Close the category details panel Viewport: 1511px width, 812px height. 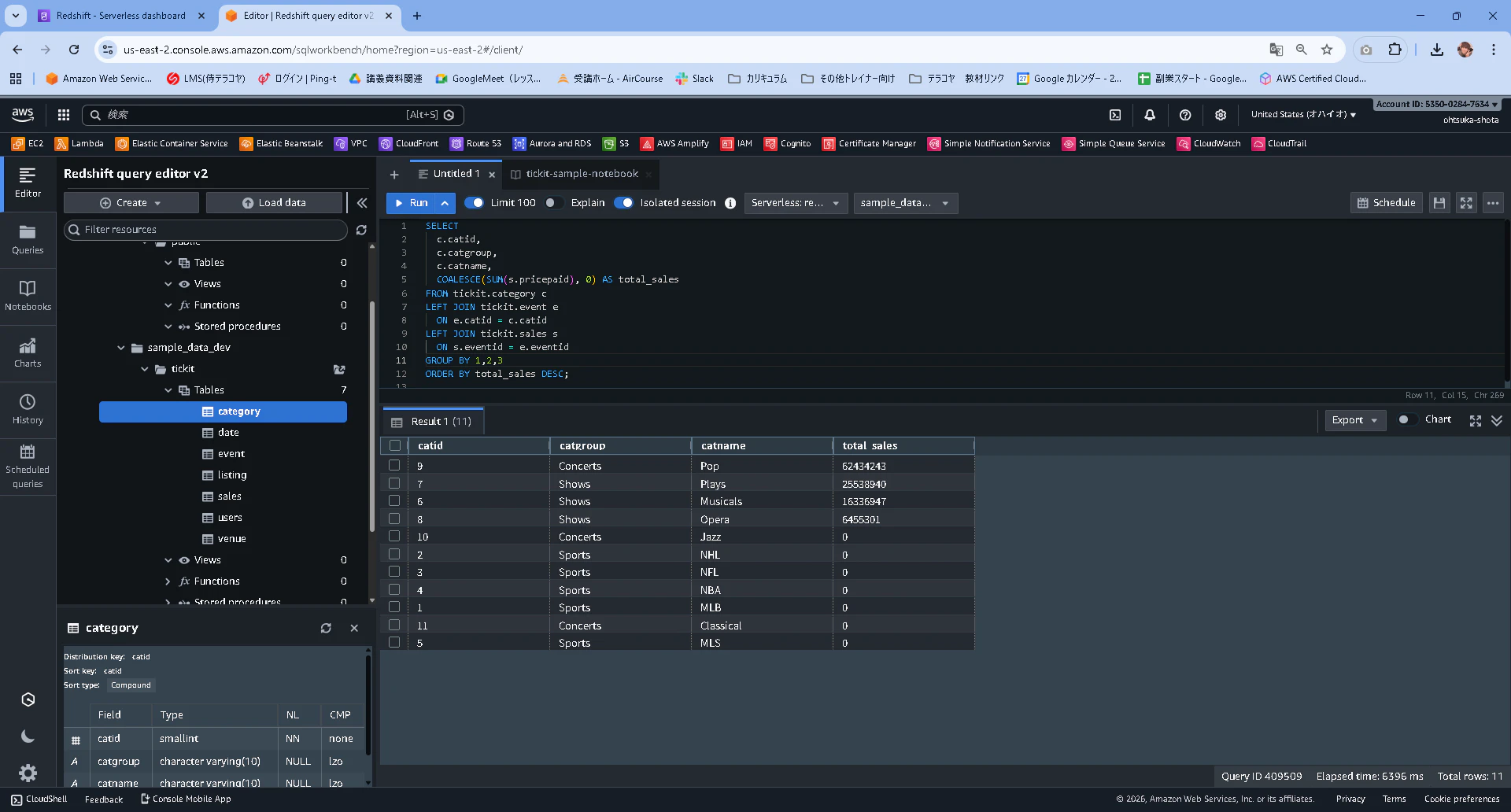354,628
